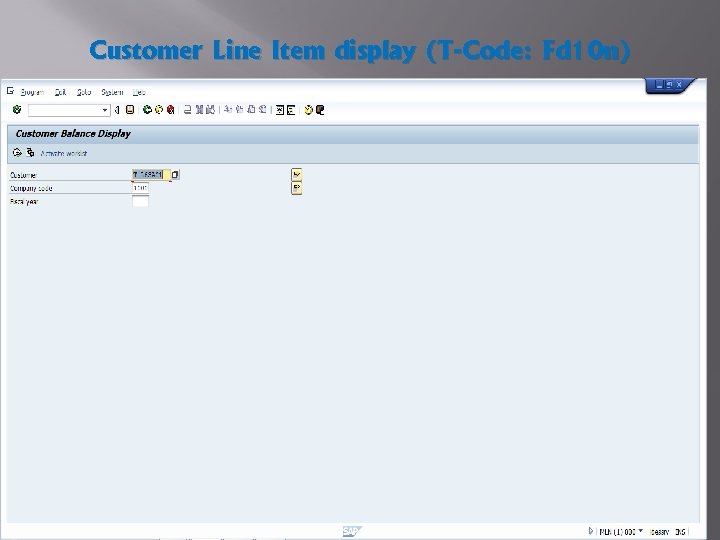Click the 'Customer' field label
The height and width of the screenshot is (540, 720).
pos(23,175)
